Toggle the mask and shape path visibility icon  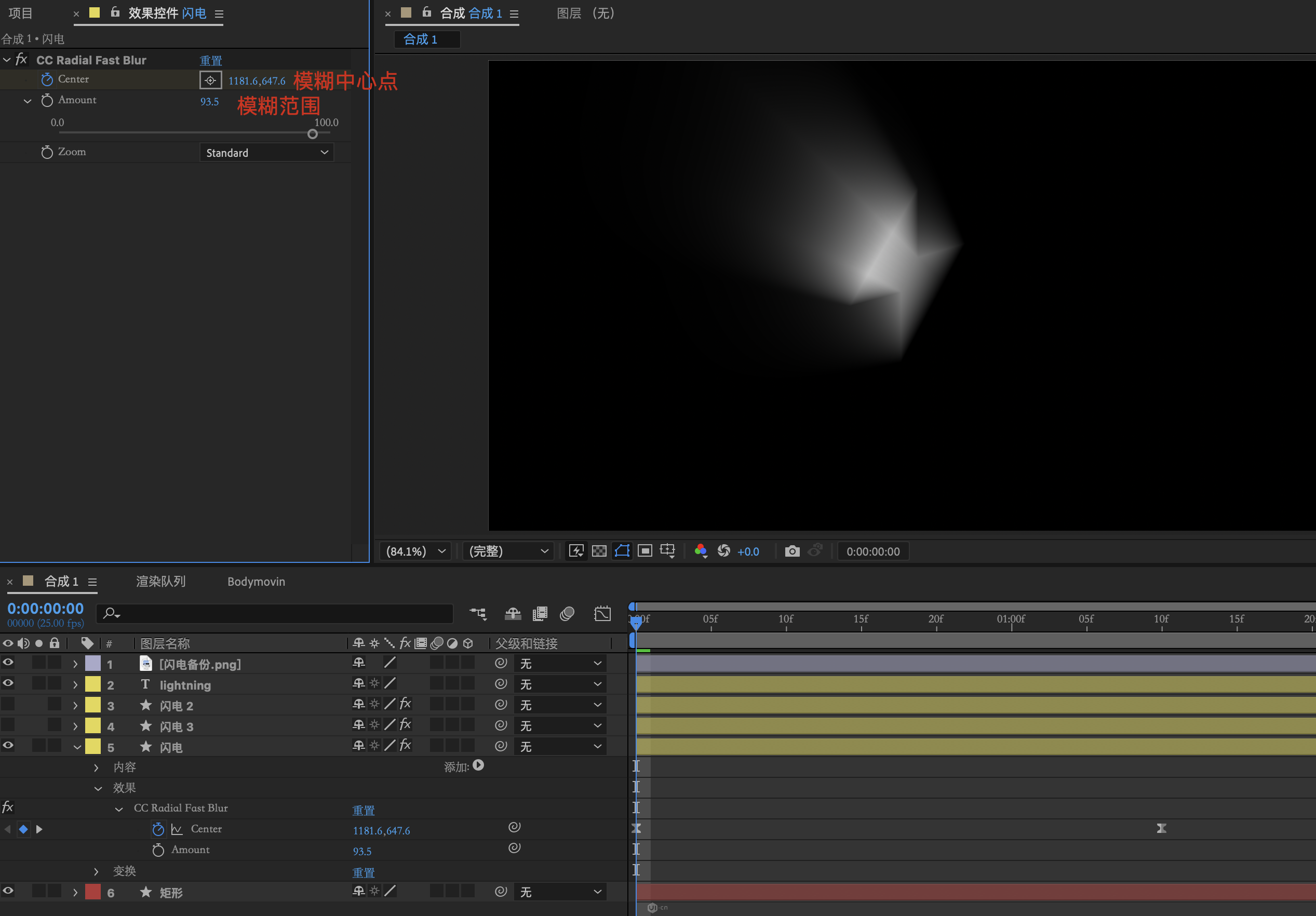click(x=622, y=551)
